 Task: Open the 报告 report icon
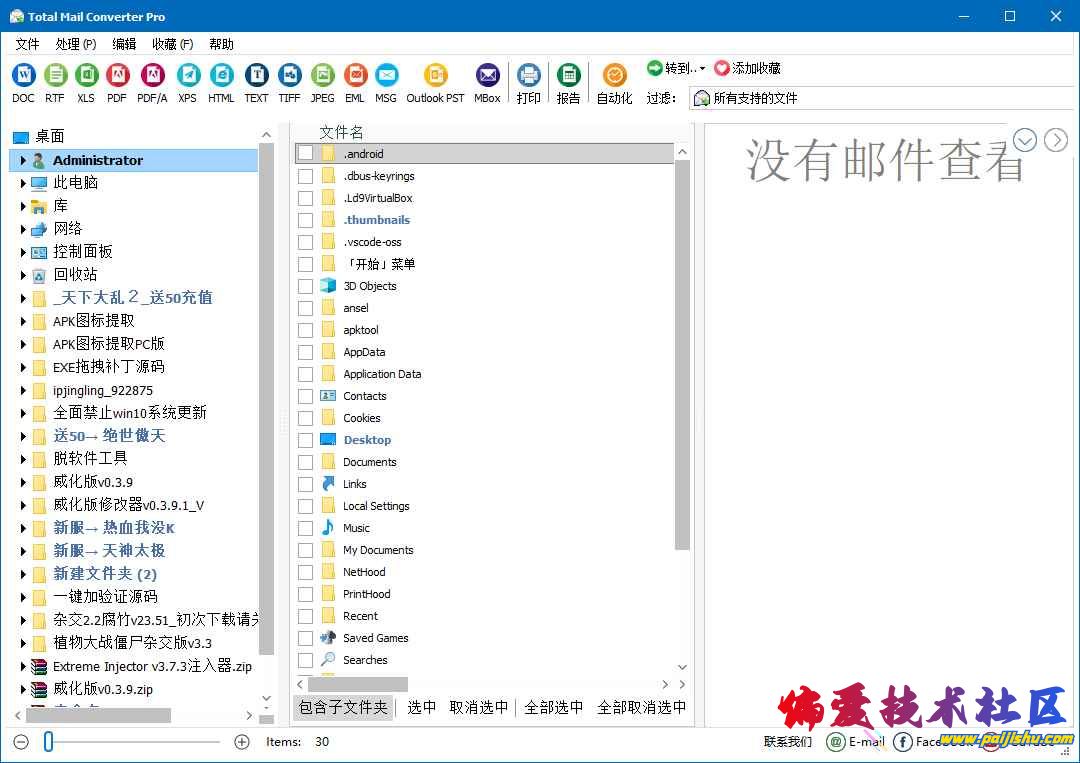(x=568, y=75)
